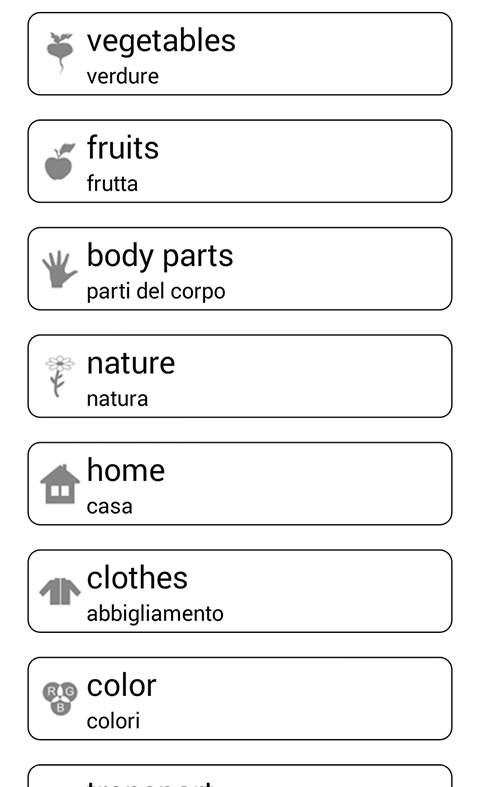Select the body parts lesson

(x=240, y=269)
